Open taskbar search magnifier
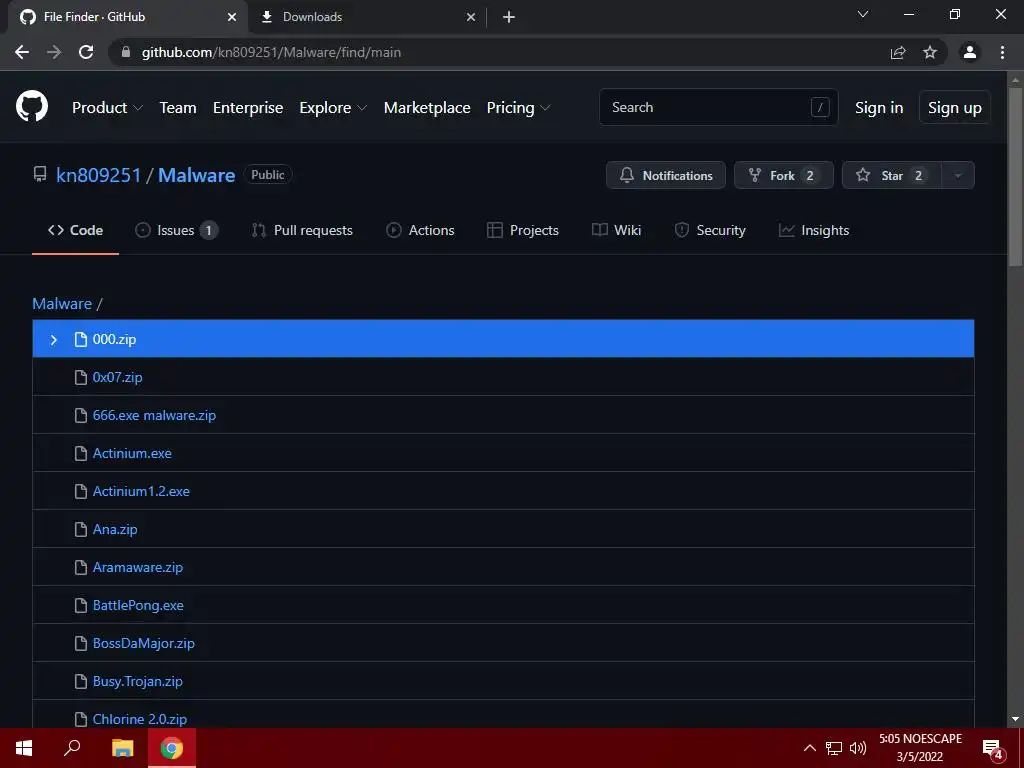Image resolution: width=1024 pixels, height=768 pixels. 72,748
